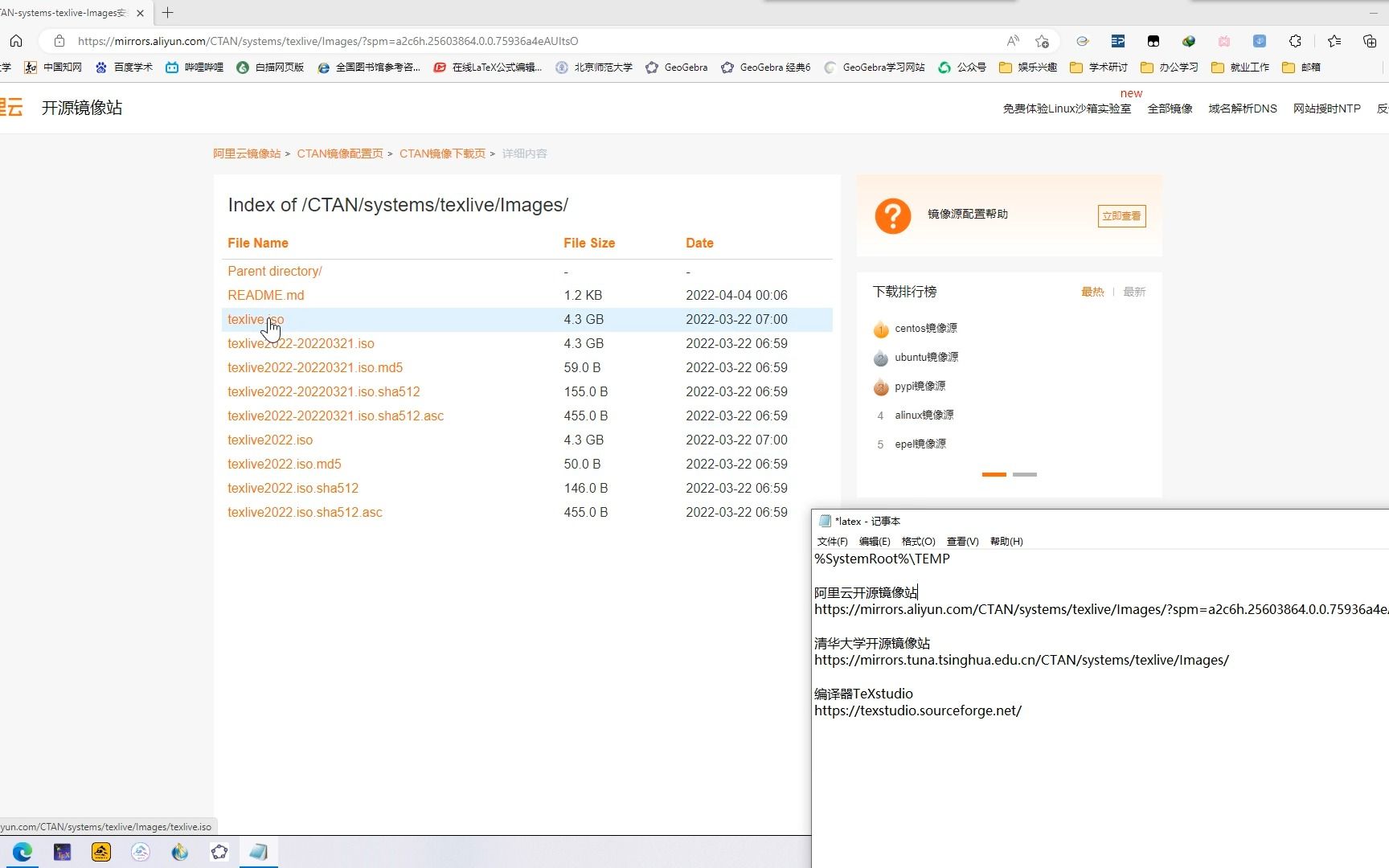Open 全部镜像 in site navigation

click(x=1170, y=108)
